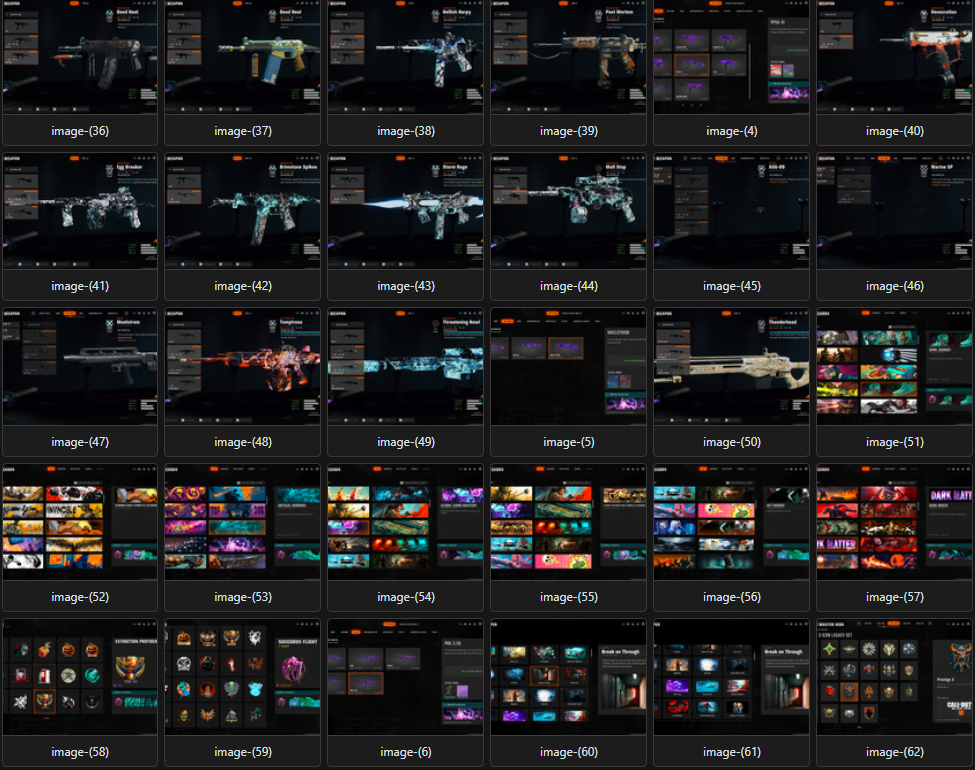975x770 pixels.
Task: Click the file name image-(52)
Action: coord(80,597)
